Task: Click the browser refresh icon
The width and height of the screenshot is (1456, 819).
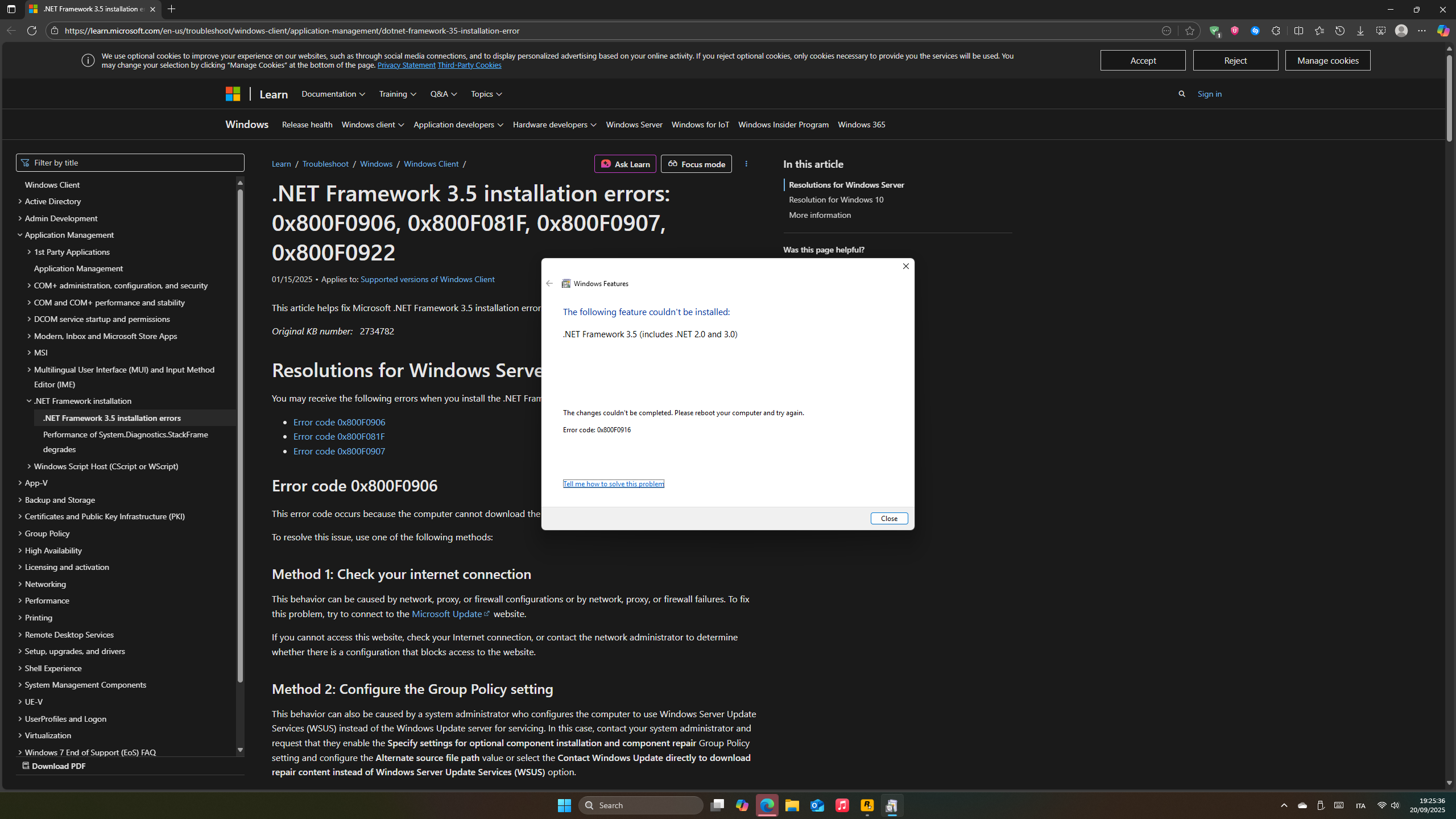Action: (x=32, y=31)
